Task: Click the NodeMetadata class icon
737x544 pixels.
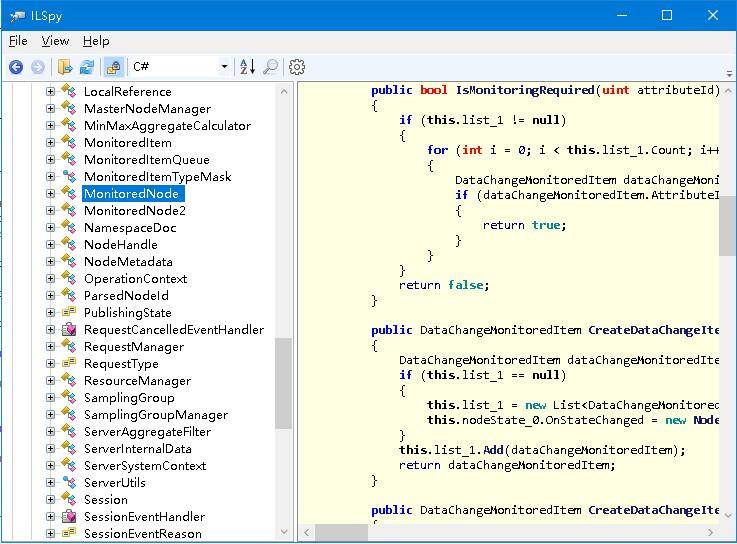Action: 69,261
